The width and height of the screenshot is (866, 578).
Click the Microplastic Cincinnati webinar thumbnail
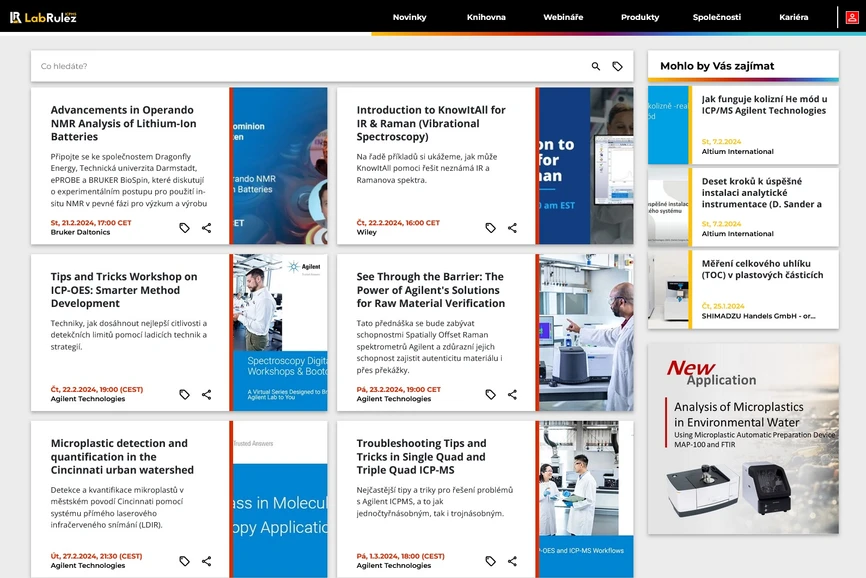(280, 499)
